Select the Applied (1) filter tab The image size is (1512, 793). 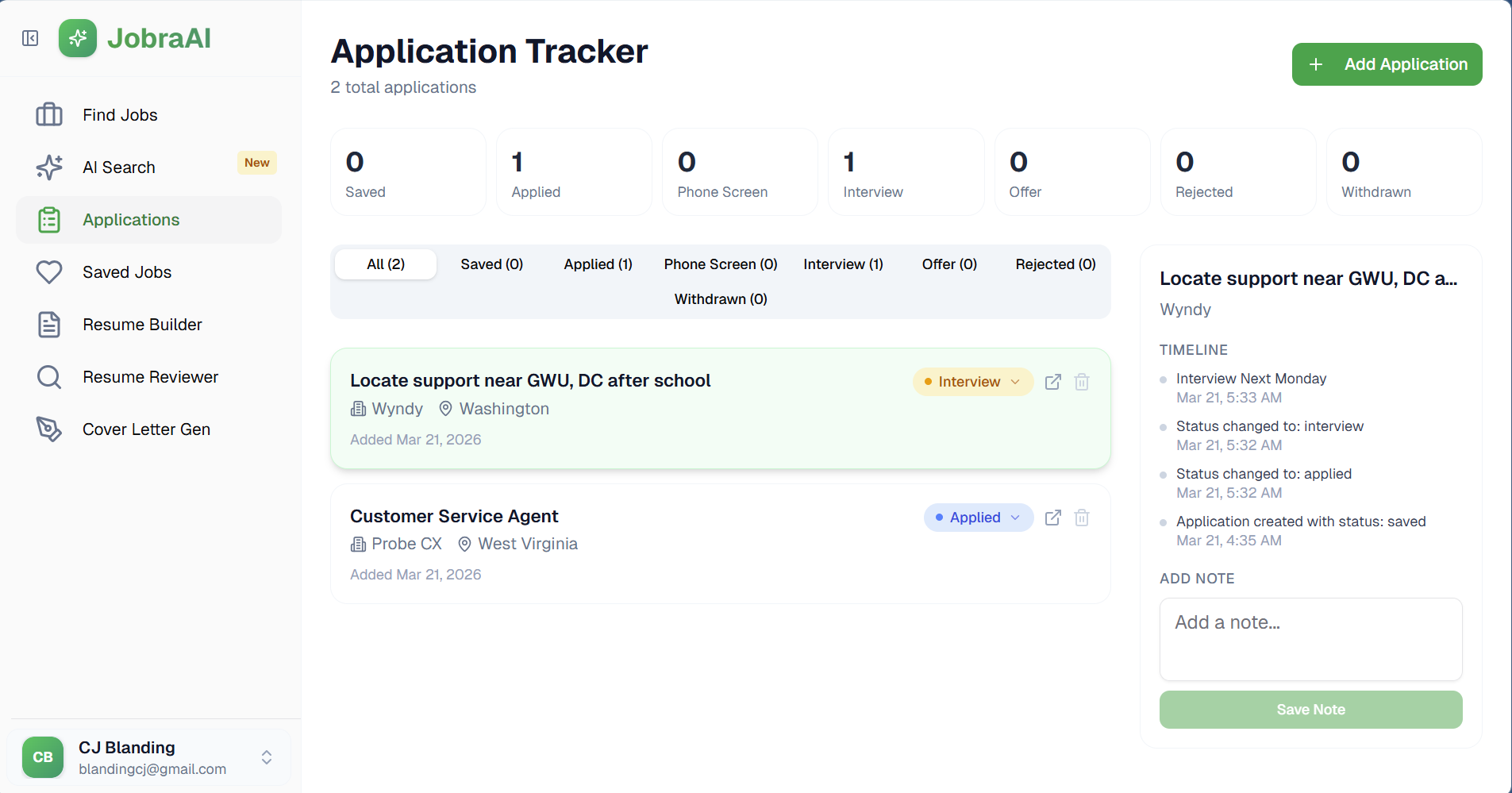[x=598, y=264]
